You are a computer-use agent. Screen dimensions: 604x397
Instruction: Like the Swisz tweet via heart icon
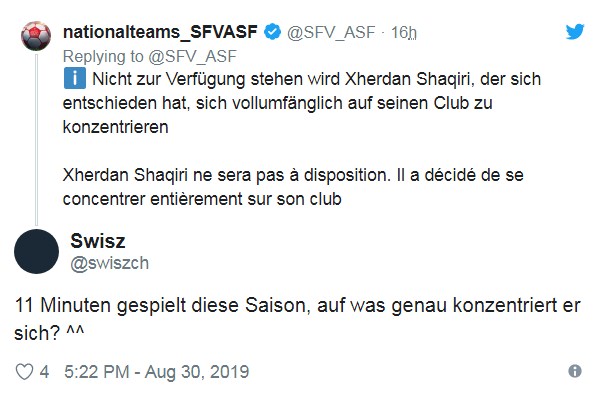point(24,372)
